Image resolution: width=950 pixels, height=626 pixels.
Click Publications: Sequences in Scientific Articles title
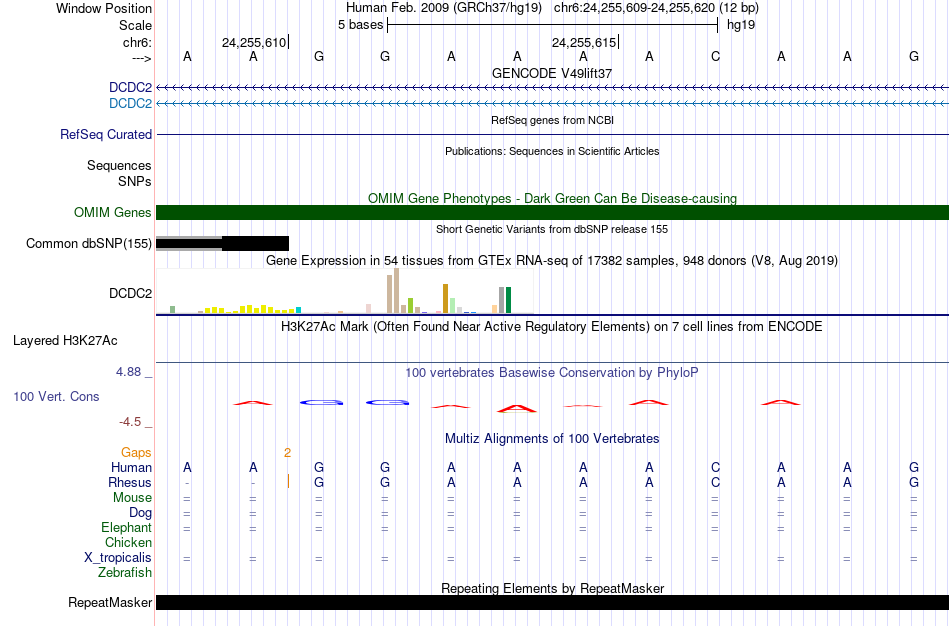tap(552, 151)
